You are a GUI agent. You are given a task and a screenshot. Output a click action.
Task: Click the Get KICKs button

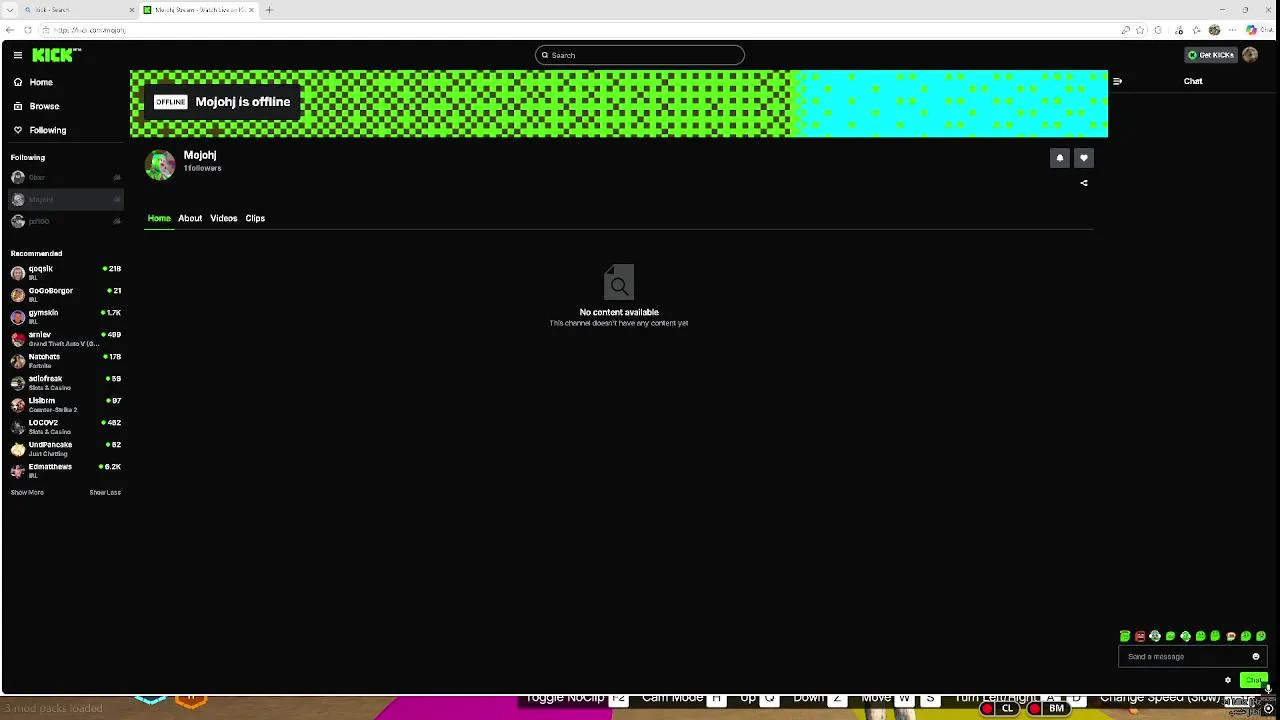coord(1210,55)
